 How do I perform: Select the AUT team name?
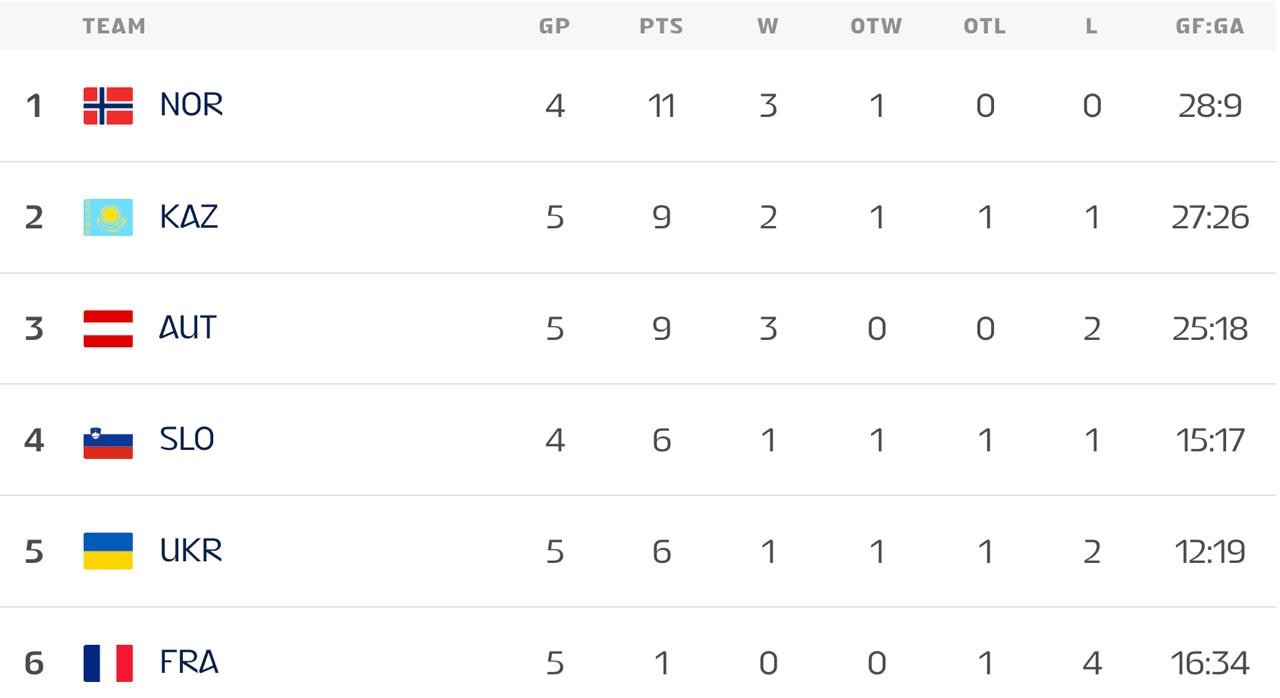188,328
